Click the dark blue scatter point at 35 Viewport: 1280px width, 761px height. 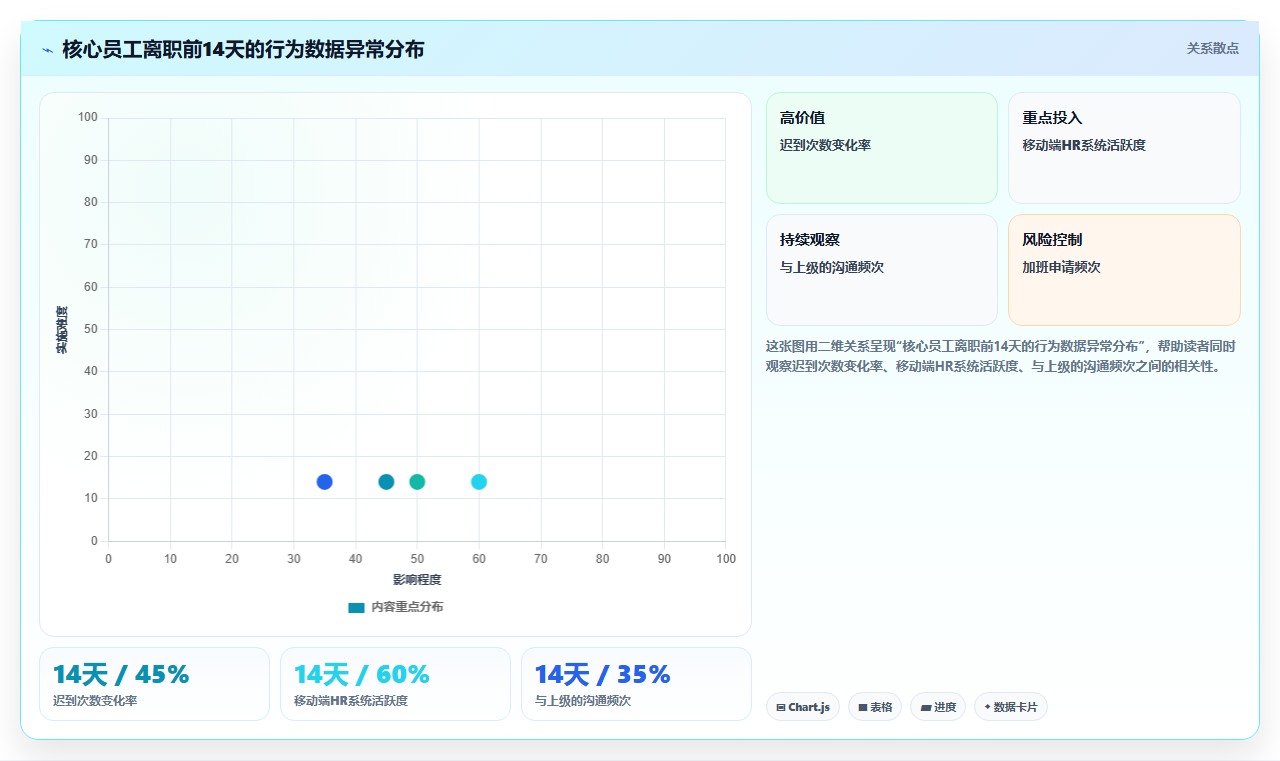pyautogui.click(x=324, y=482)
